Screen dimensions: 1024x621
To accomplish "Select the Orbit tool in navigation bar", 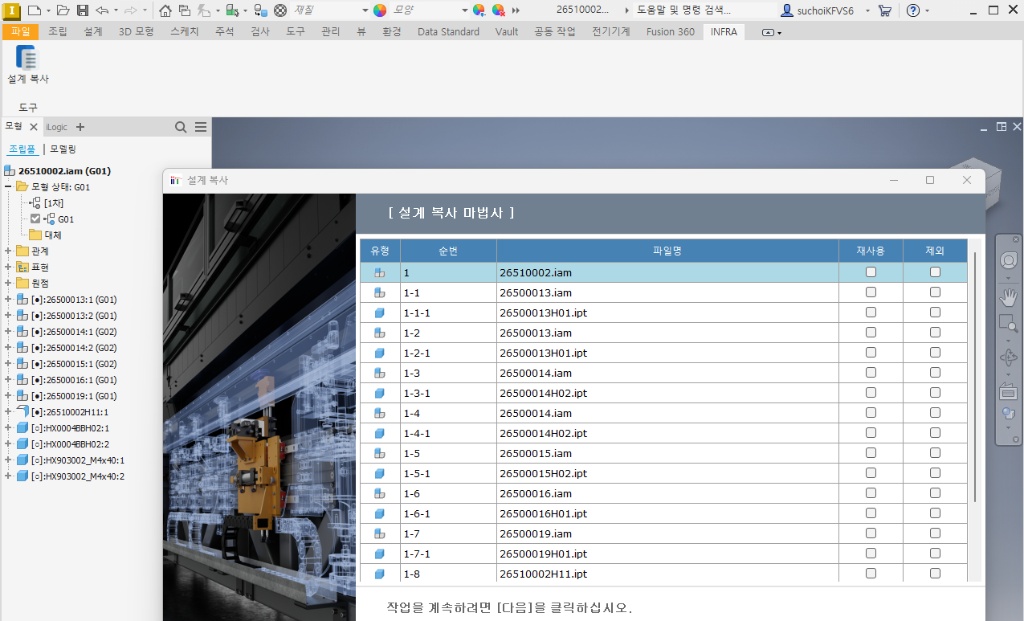I will [1008, 357].
